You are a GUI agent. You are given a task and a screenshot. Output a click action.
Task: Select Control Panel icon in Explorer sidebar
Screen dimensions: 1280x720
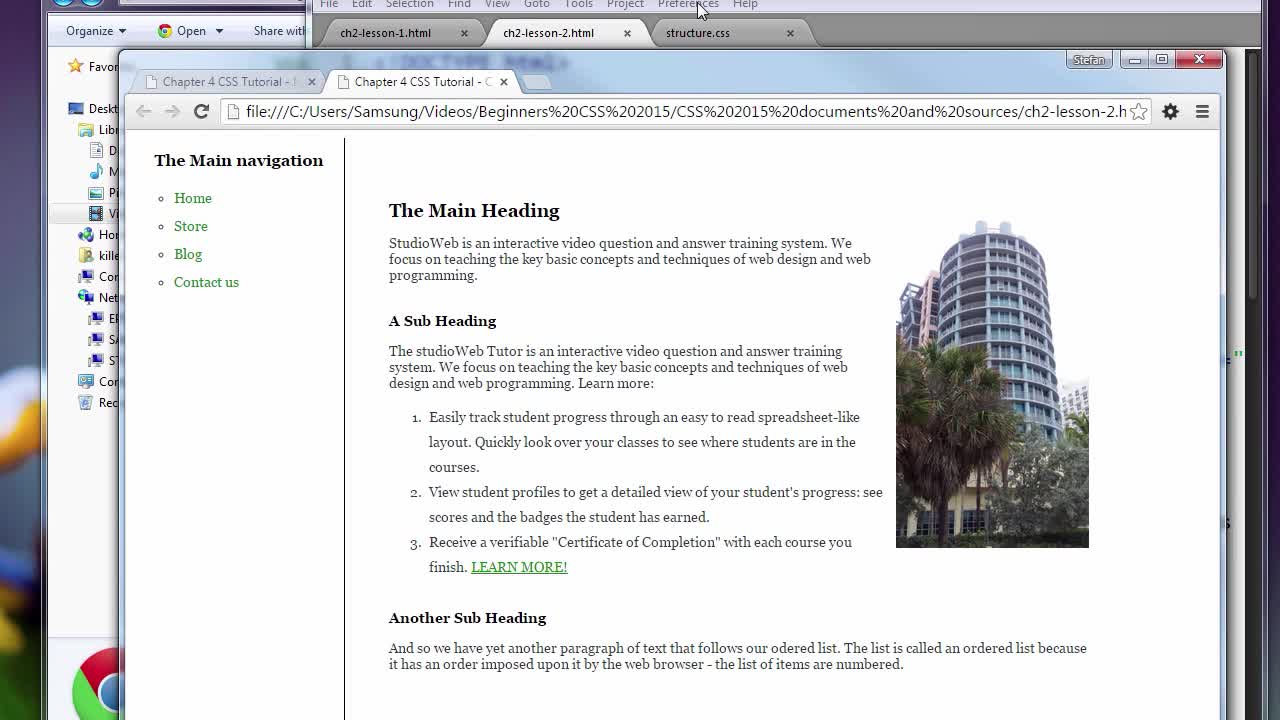[x=86, y=381]
